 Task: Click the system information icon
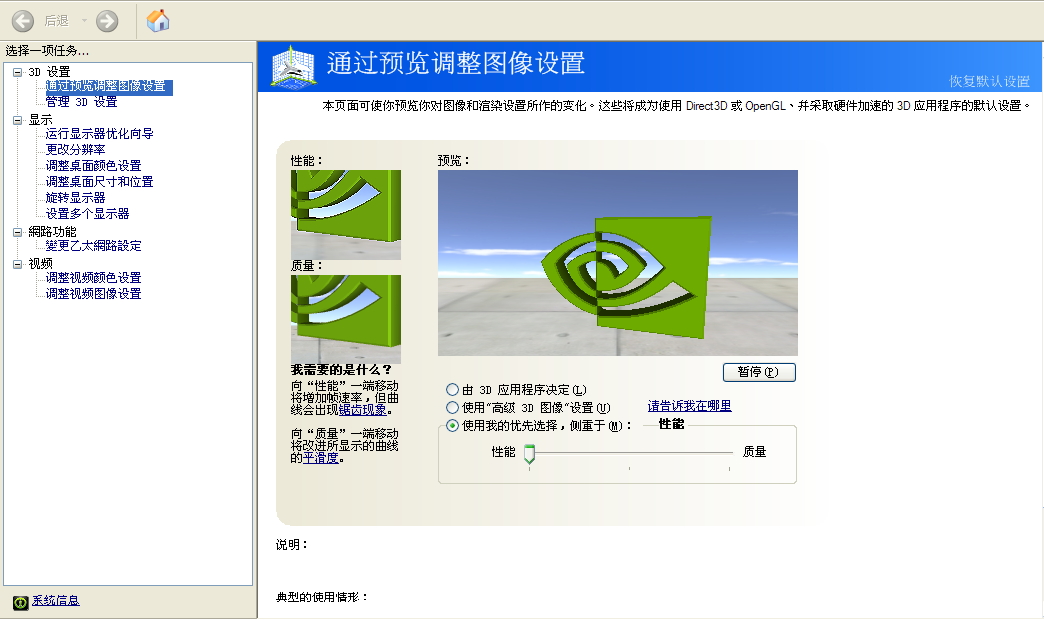21,602
